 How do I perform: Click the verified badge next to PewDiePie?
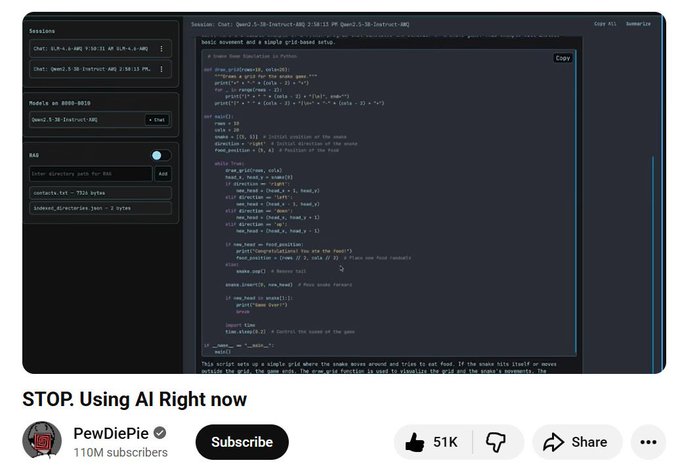coord(160,433)
